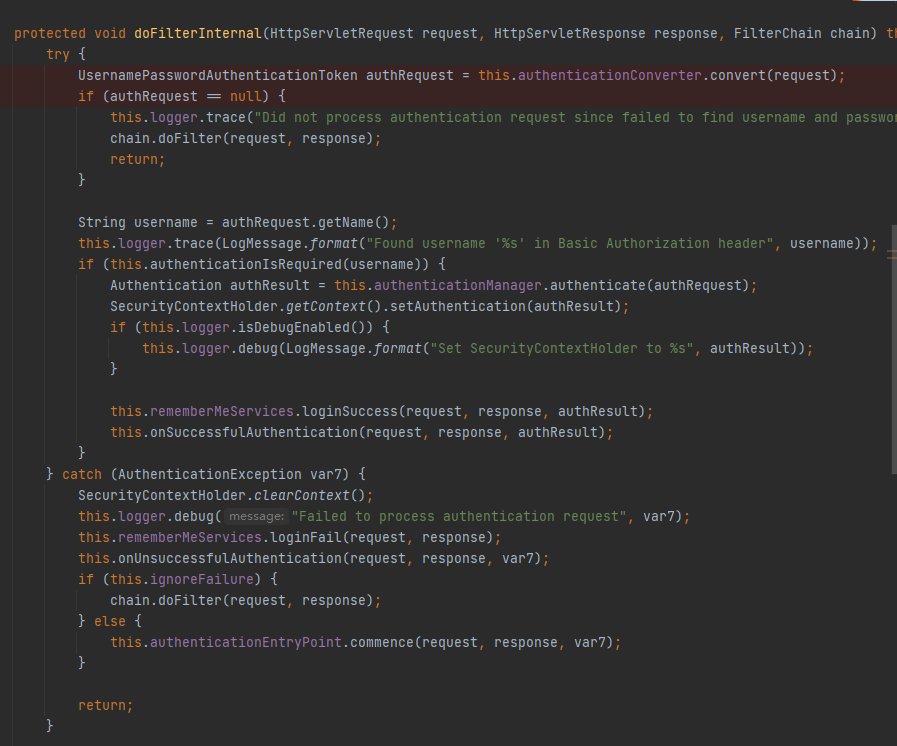Click the getContext static method call

[326, 307]
